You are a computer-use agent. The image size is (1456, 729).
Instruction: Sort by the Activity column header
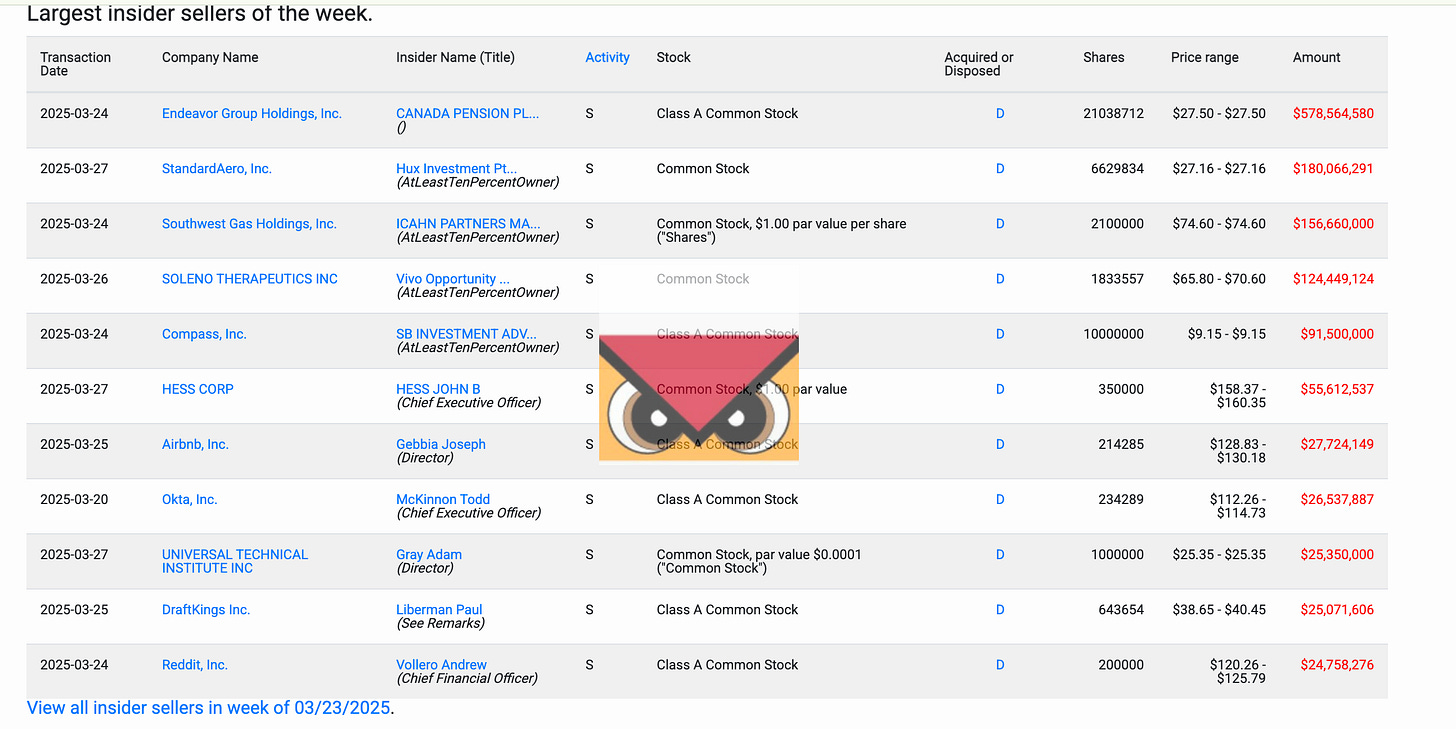point(607,58)
